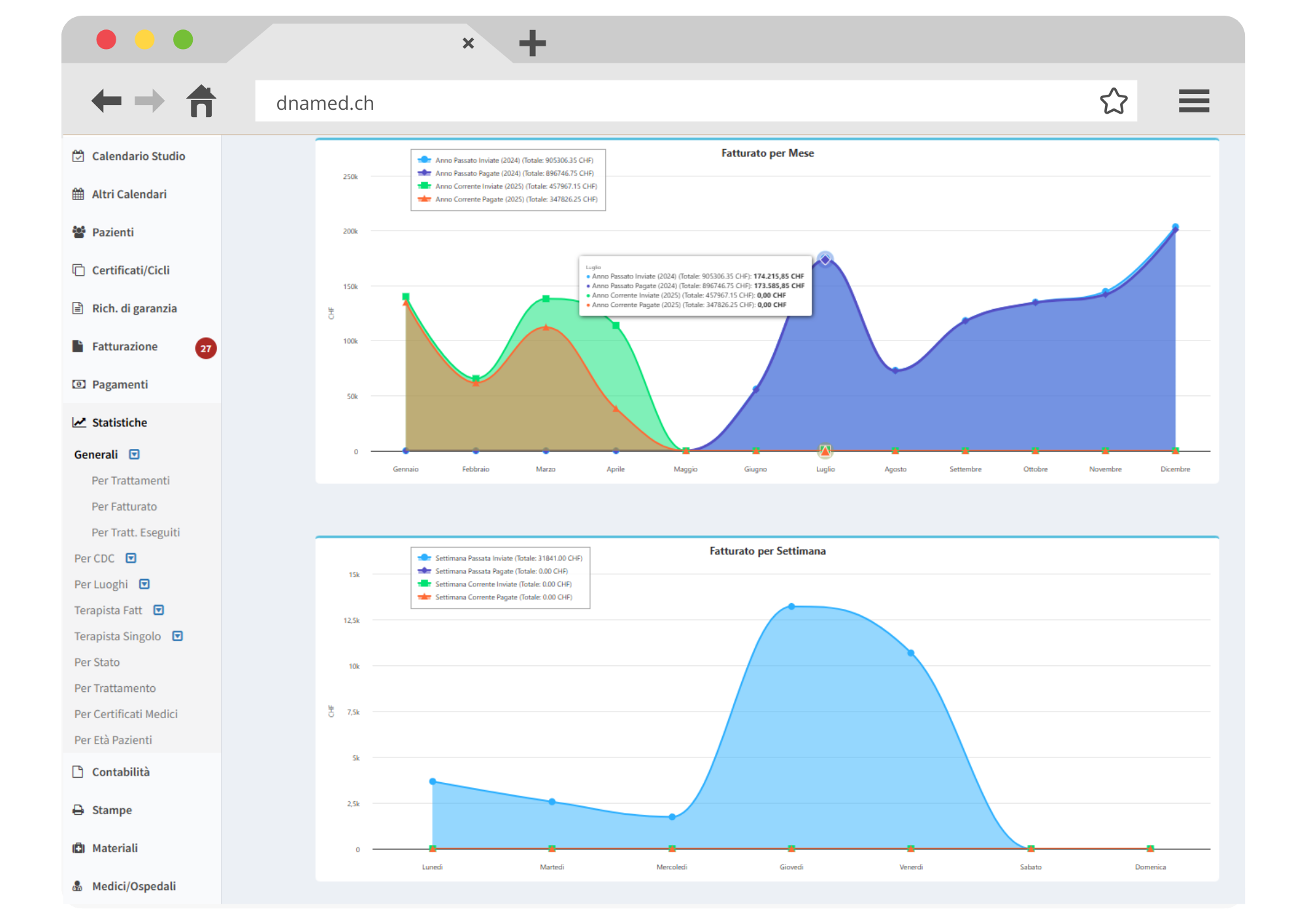Expand the Terapista Singolo submenu arrow
1307x924 pixels.
pyautogui.click(x=178, y=636)
